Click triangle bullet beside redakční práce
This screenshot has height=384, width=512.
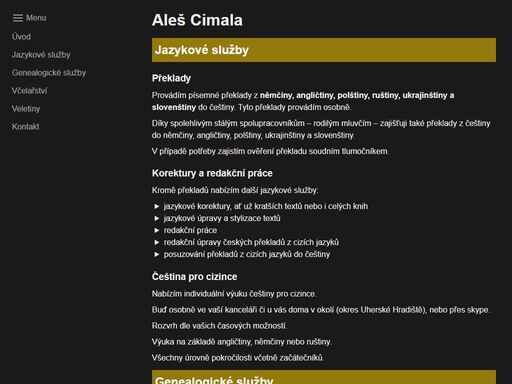(x=157, y=230)
